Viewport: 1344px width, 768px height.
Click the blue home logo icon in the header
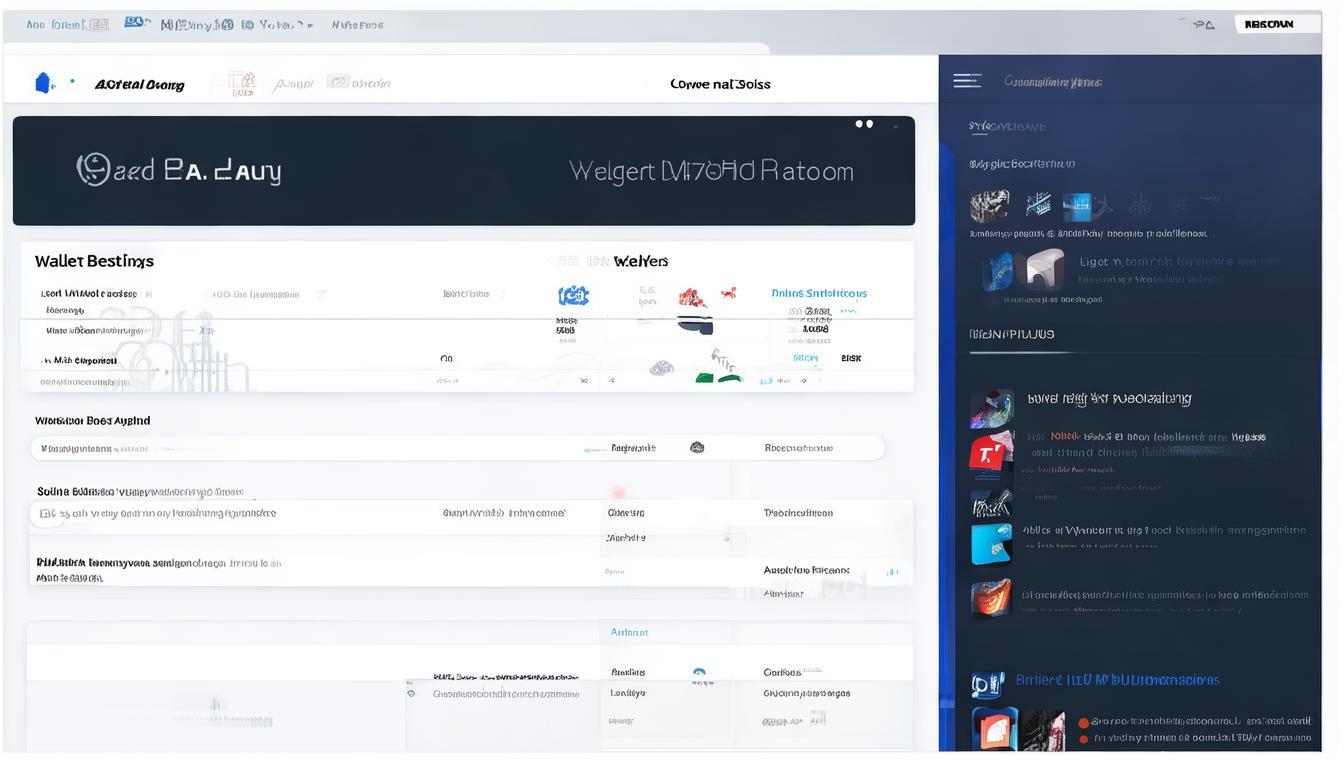[x=44, y=83]
